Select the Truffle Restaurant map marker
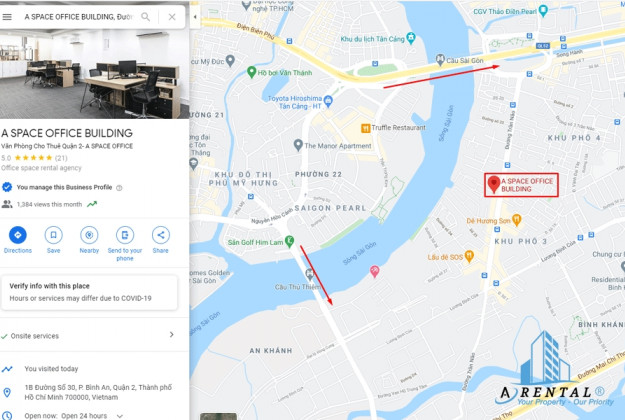Image resolution: width=625 pixels, height=420 pixels. coord(366,128)
